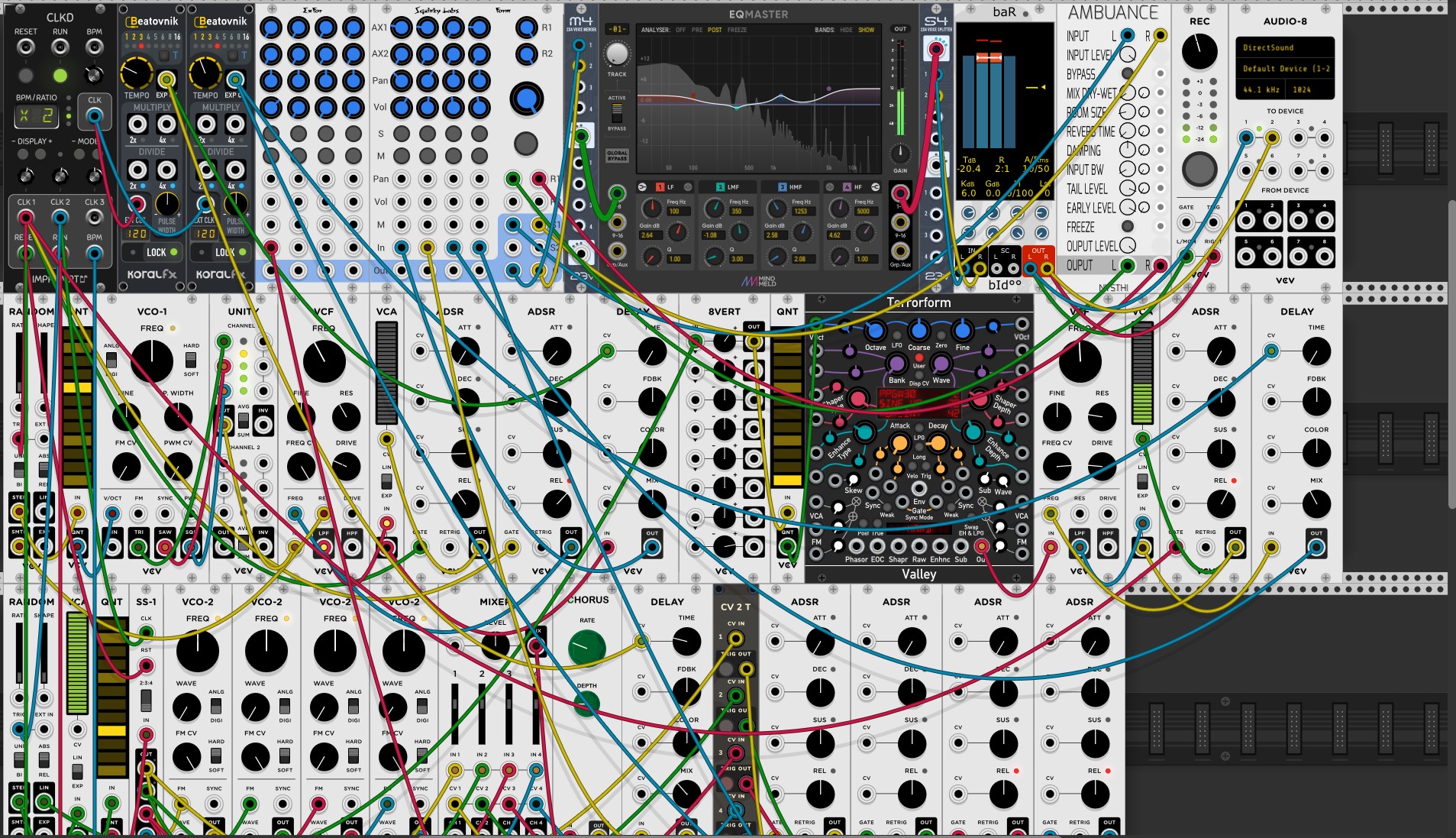
Task: Open the DirectSound driver menu on AUDIO-8
Action: [x=1285, y=47]
